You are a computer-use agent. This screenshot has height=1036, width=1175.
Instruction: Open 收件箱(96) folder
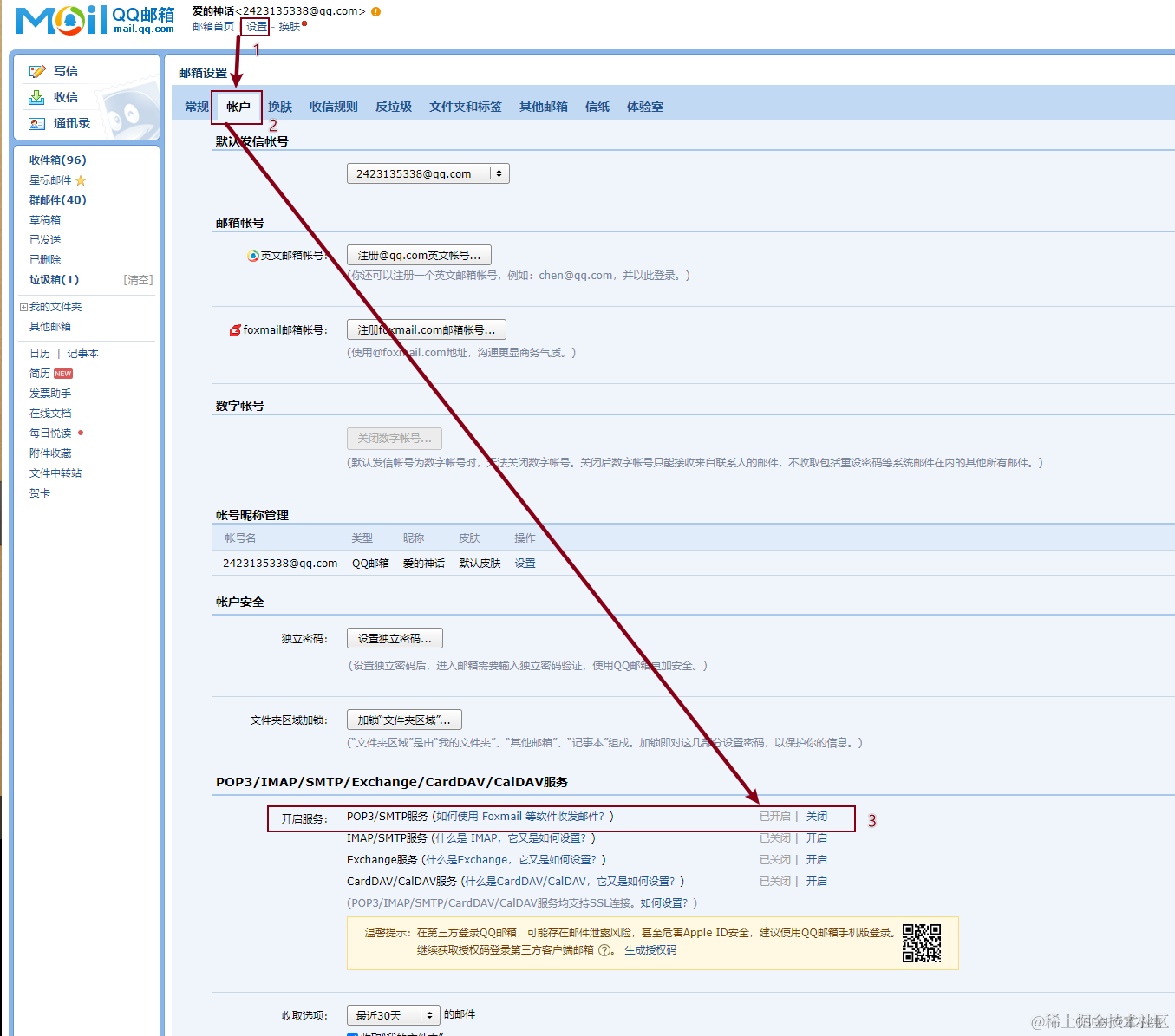58,160
